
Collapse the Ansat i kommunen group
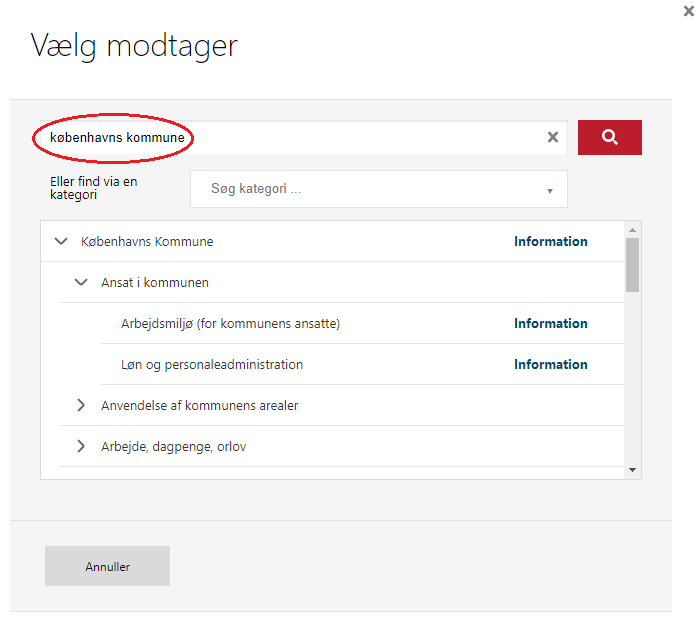81,282
